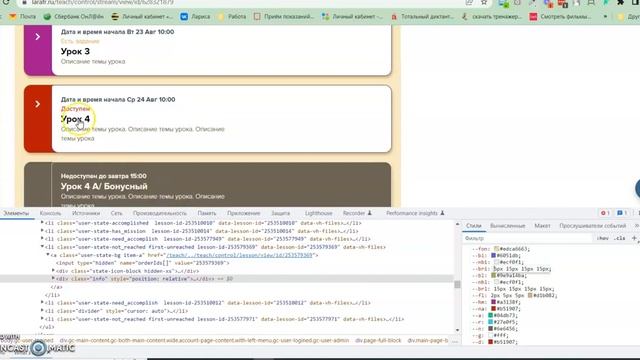This screenshot has width=640, height=360.
Task: Open the Приём показаний bookmark
Action: pos(284,17)
